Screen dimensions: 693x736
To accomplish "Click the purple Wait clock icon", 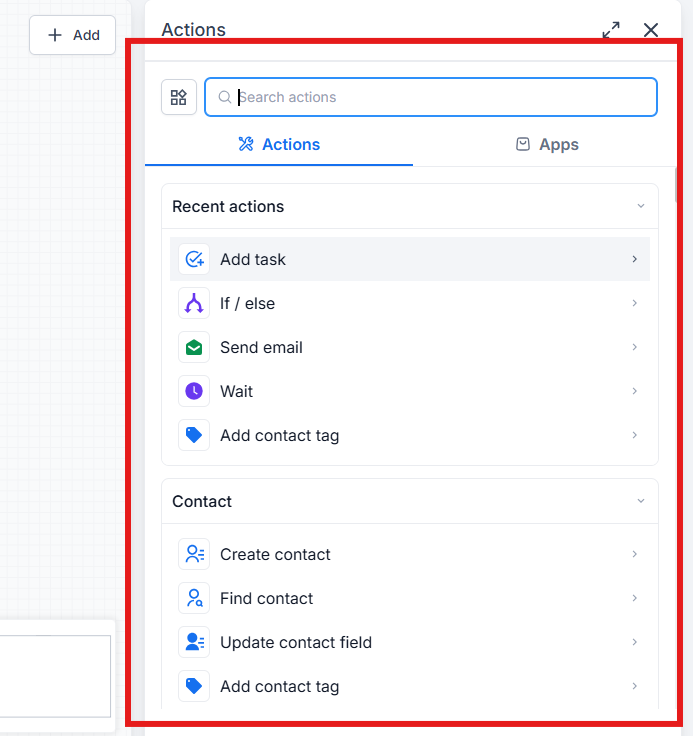I will coord(194,391).
